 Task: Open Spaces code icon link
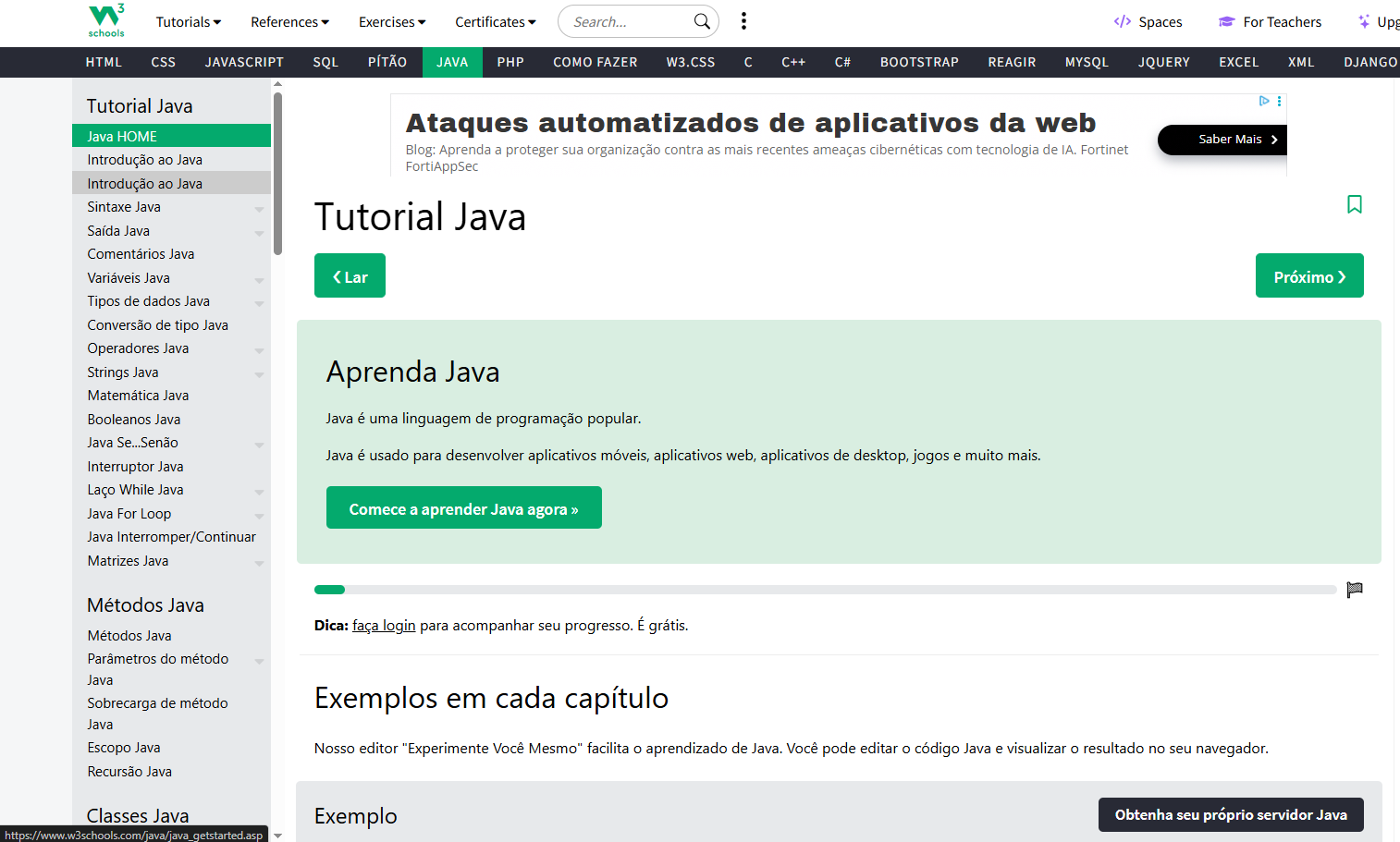pos(1123,21)
